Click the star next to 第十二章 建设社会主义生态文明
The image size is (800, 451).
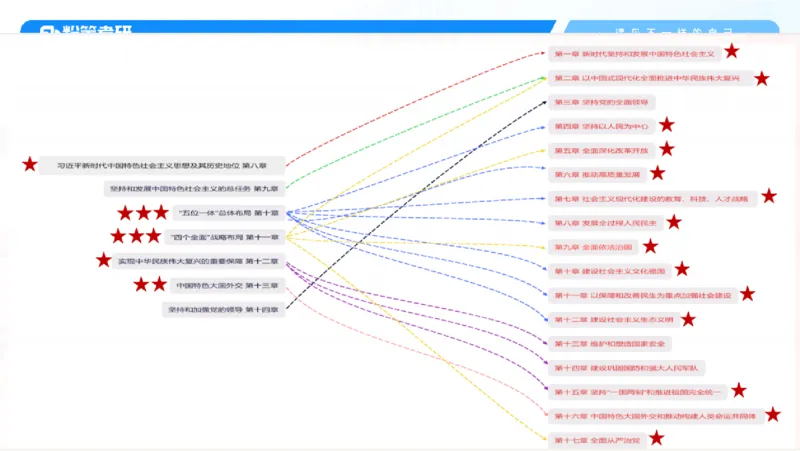pos(688,319)
